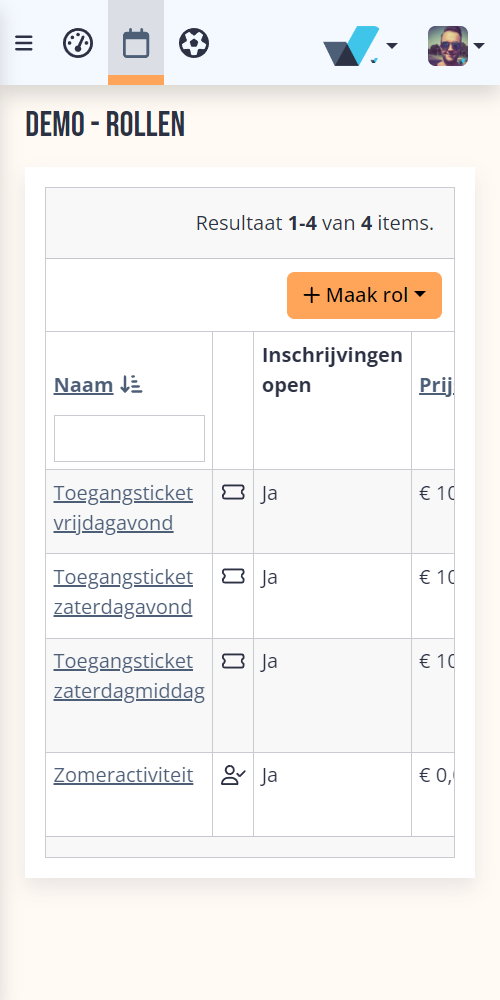
Task: Open the dashboard gauge icon
Action: 78,43
